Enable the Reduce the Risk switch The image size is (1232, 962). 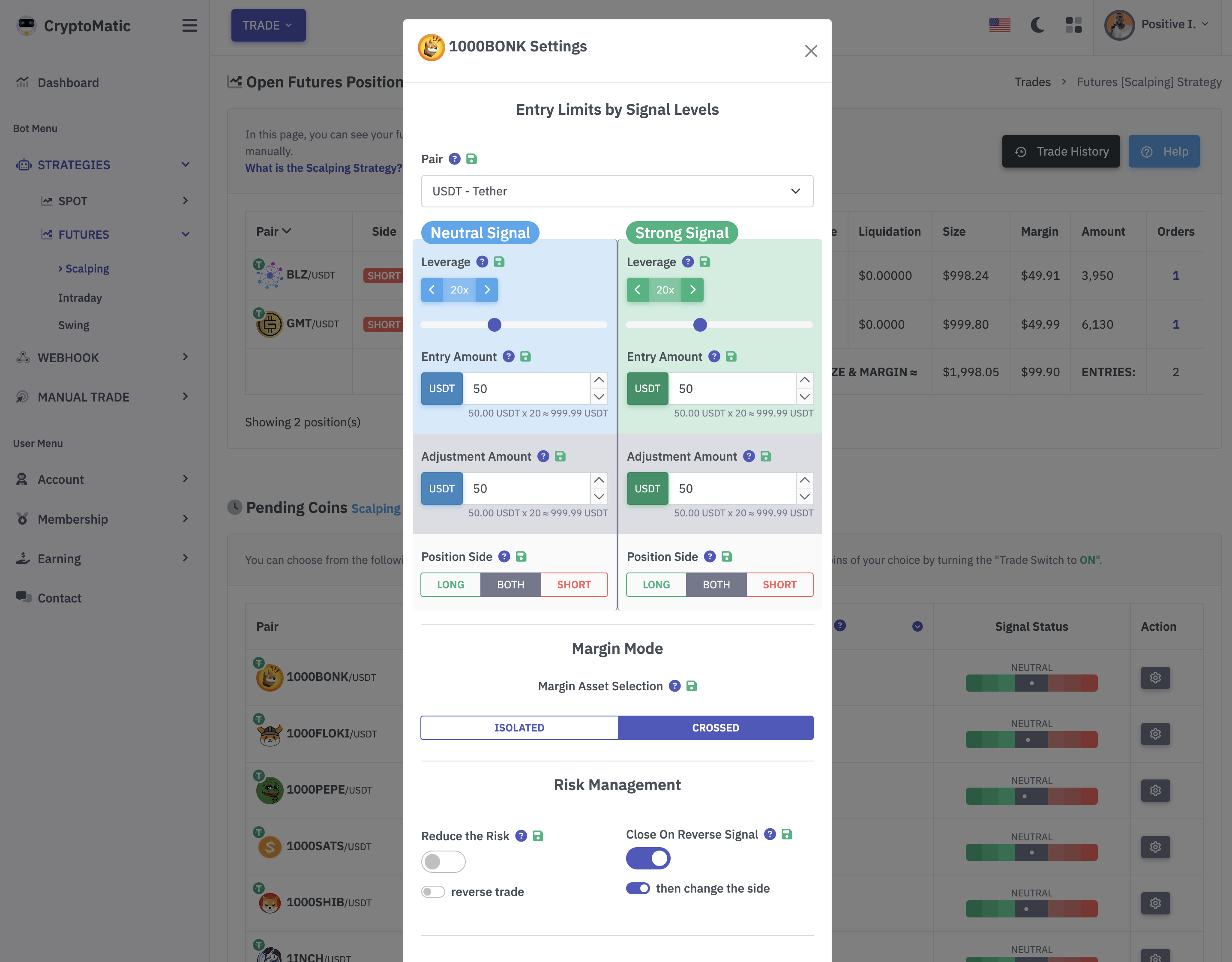click(443, 862)
